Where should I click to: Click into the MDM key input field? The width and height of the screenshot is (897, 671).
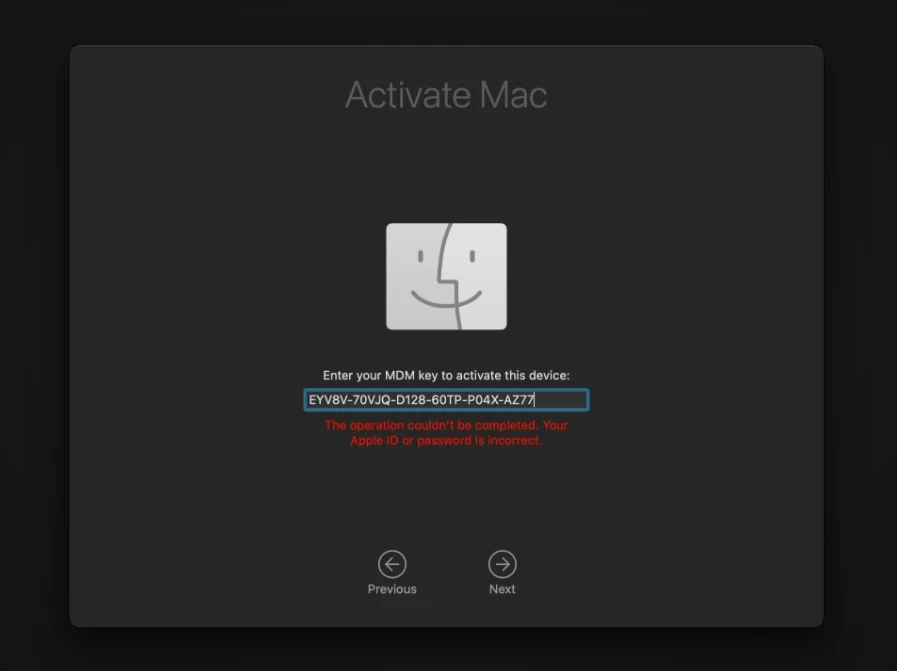446,399
